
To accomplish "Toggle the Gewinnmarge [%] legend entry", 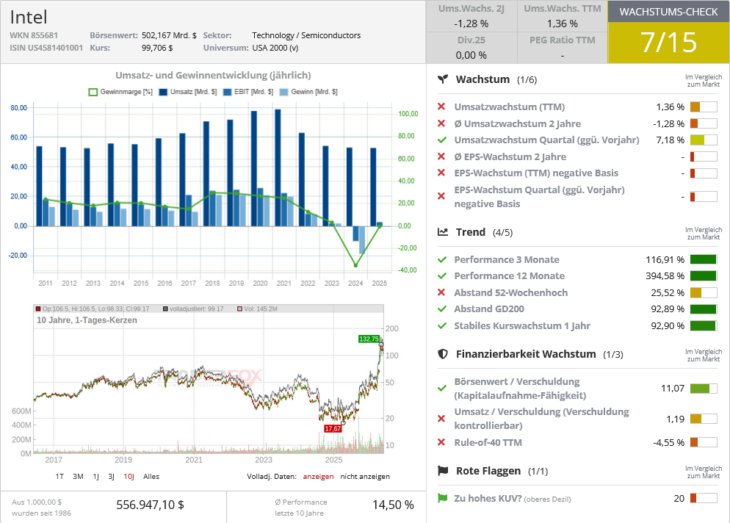I will point(121,92).
